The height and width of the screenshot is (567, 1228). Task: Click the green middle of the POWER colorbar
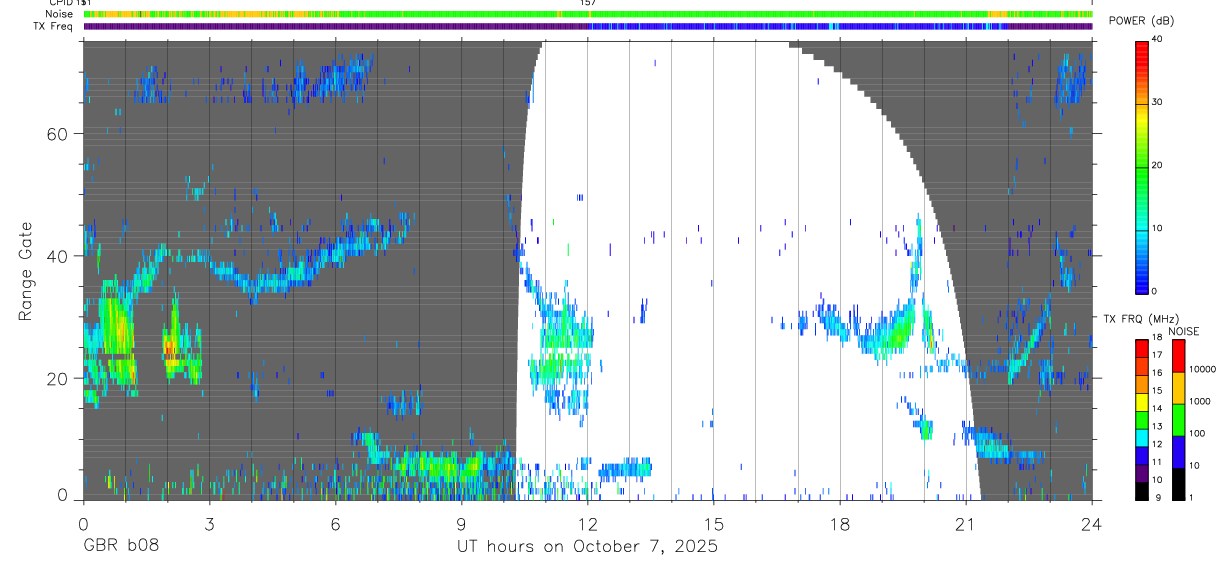click(x=1141, y=166)
